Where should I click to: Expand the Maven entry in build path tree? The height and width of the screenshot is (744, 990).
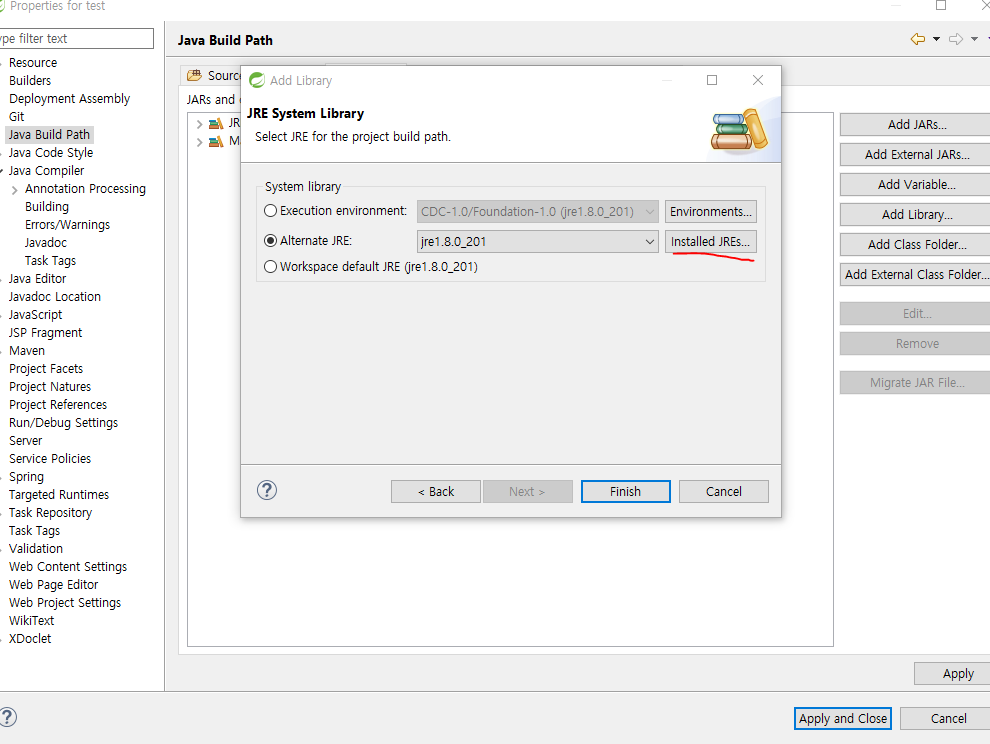[x=200, y=142]
